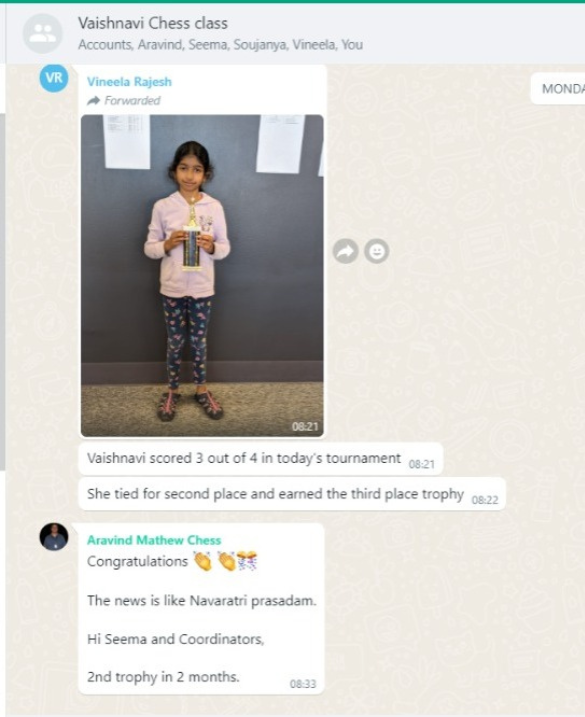The image size is (585, 717).
Task: Open the Vaishnavi Chess class group title
Action: pyautogui.click(x=153, y=23)
